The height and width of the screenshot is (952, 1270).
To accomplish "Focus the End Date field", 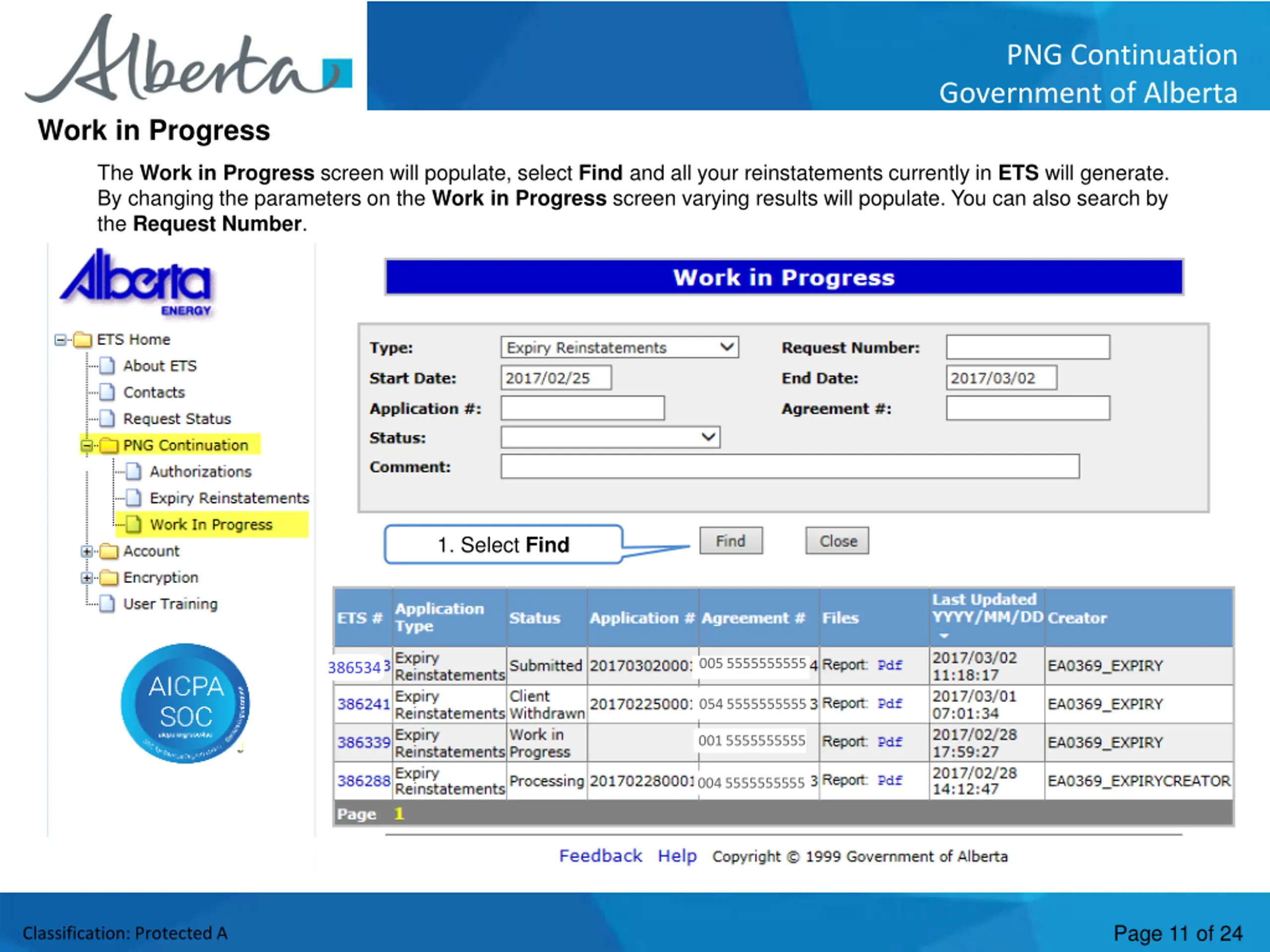I will tap(1001, 378).
